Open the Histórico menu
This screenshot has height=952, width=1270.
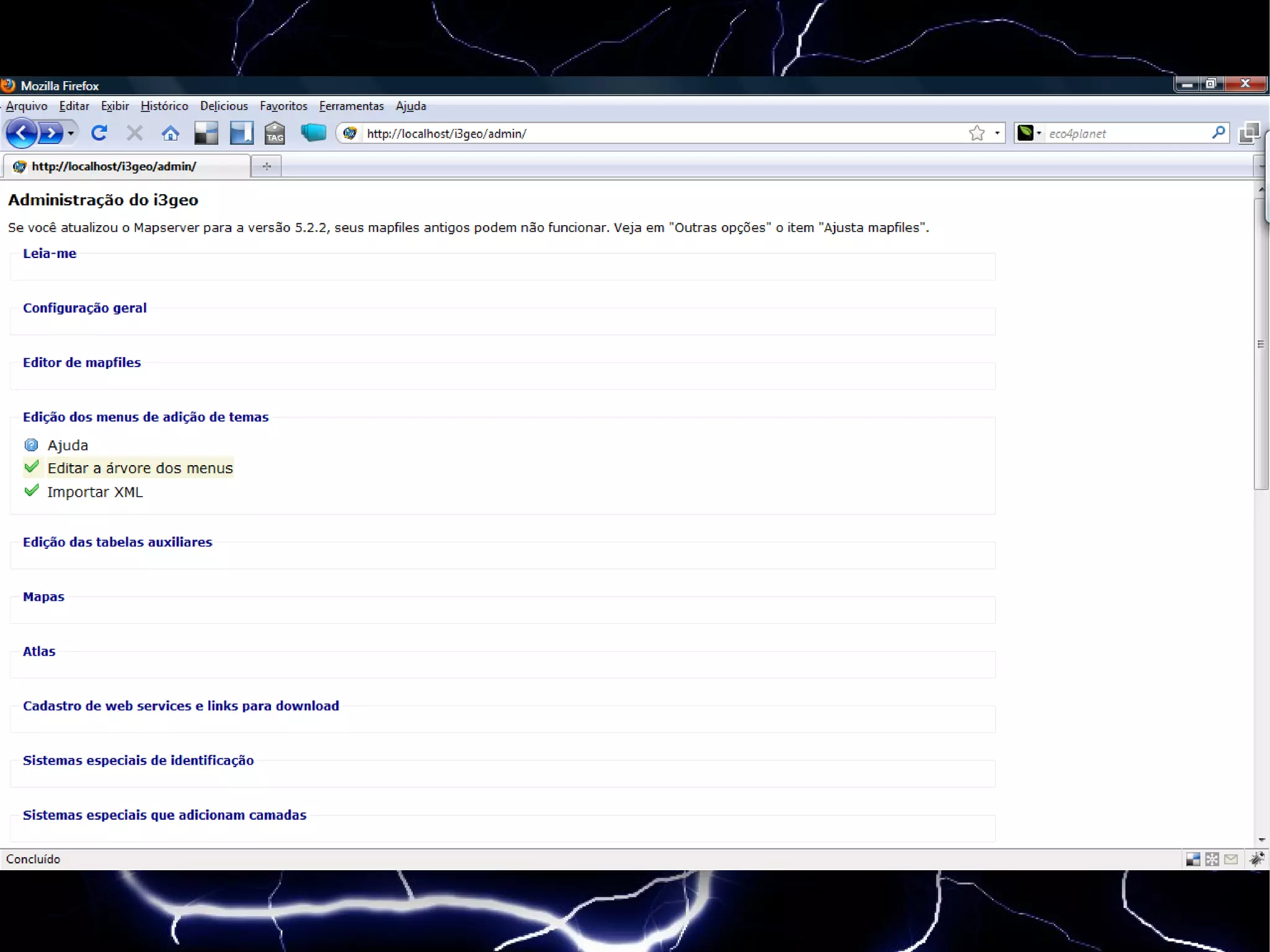point(164,106)
